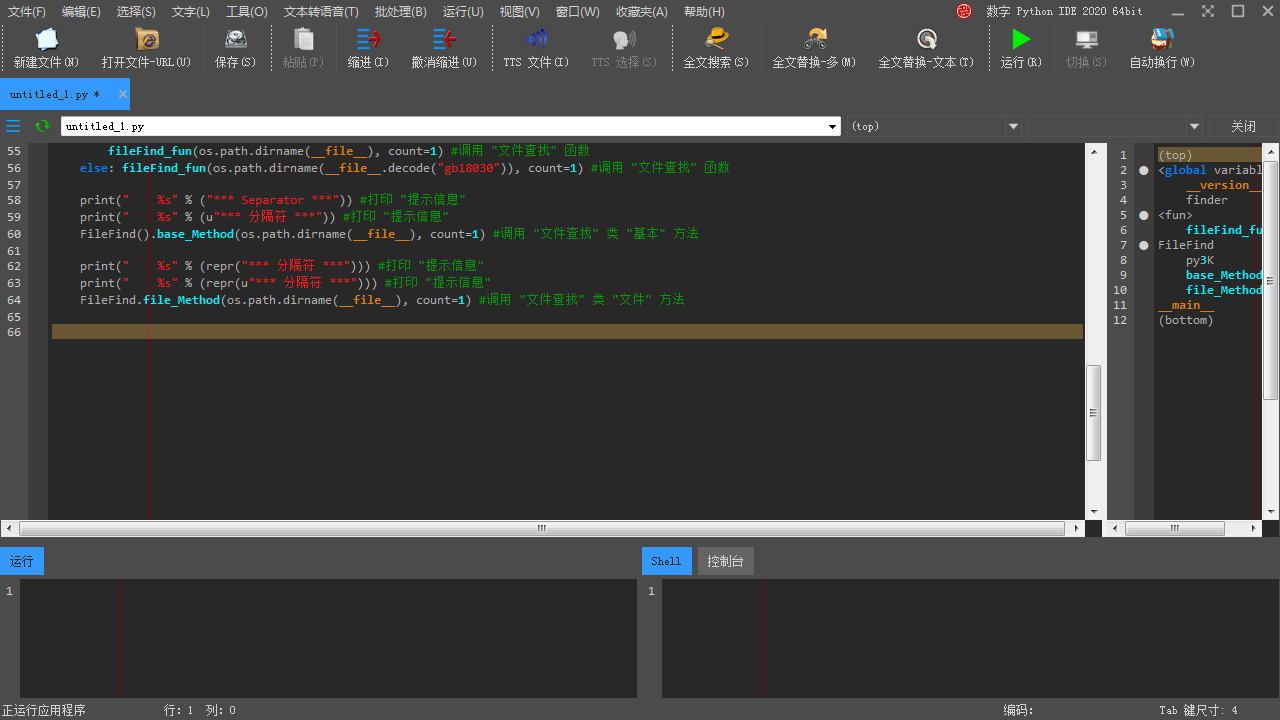Click the 全文替换-多 replace icon
This screenshot has width=1280, height=720.
tap(814, 40)
